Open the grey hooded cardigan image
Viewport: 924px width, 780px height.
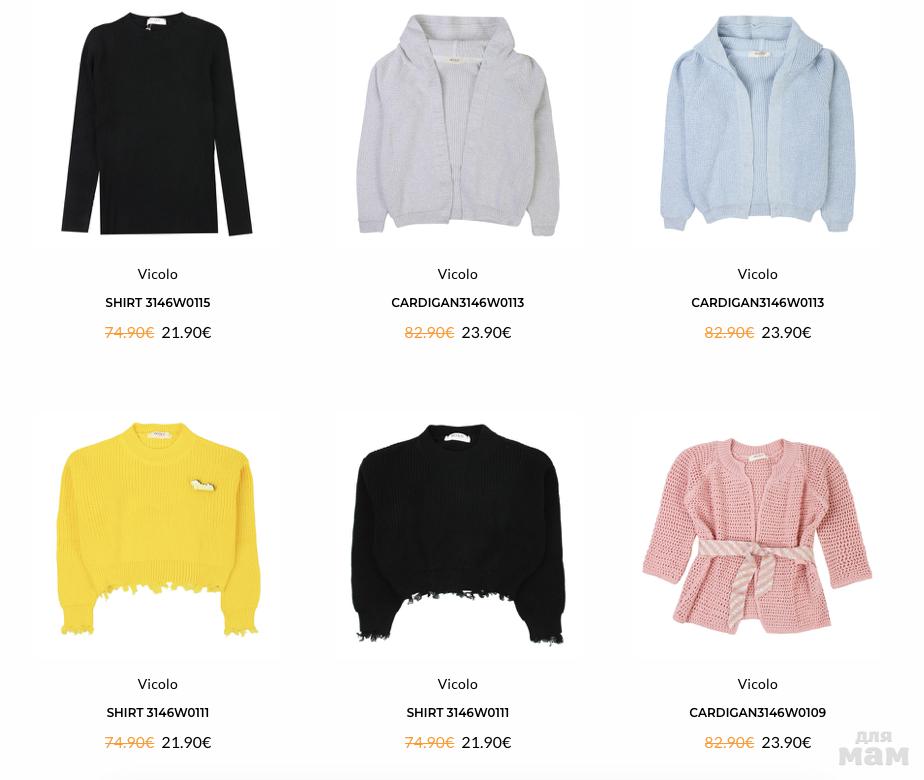[458, 125]
